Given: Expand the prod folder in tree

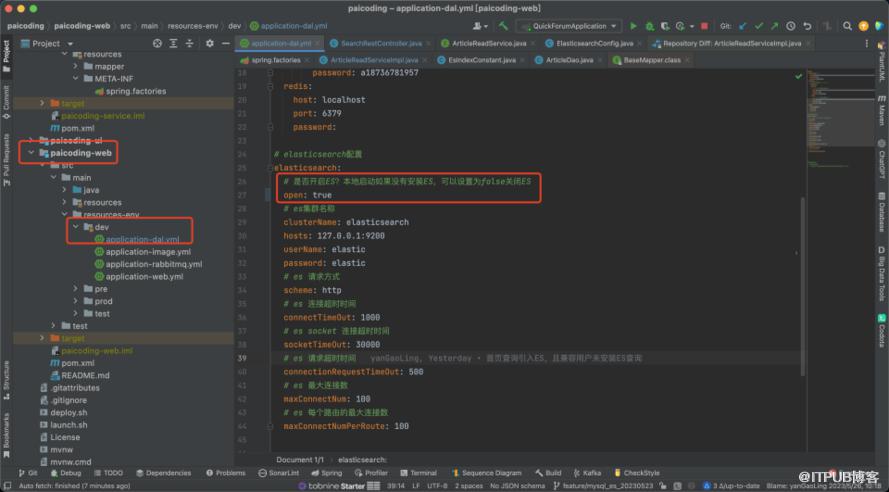Looking at the screenshot, I should 75,301.
